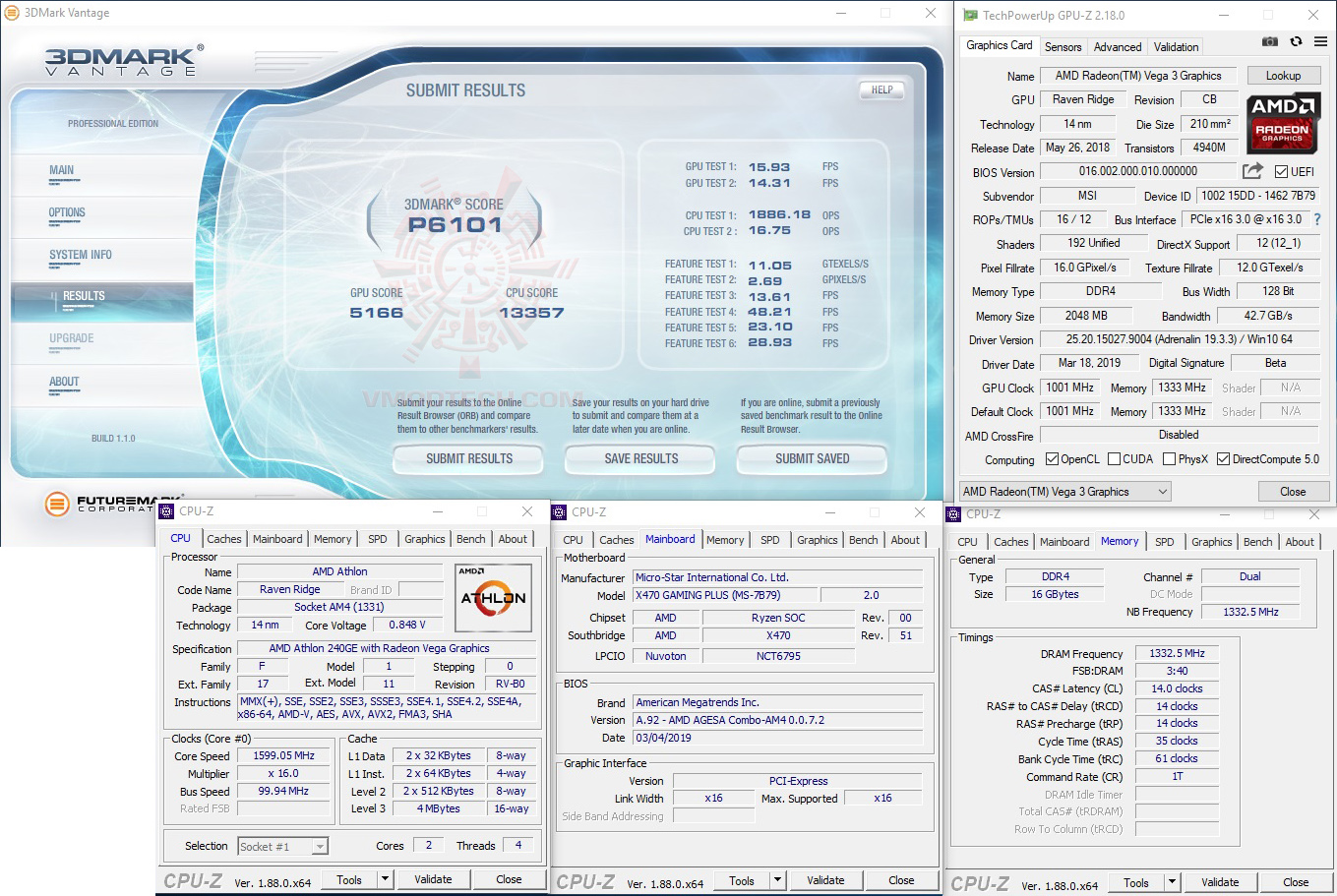Click the Bus Interface question mark
The width and height of the screenshot is (1337, 896).
click(x=1317, y=219)
